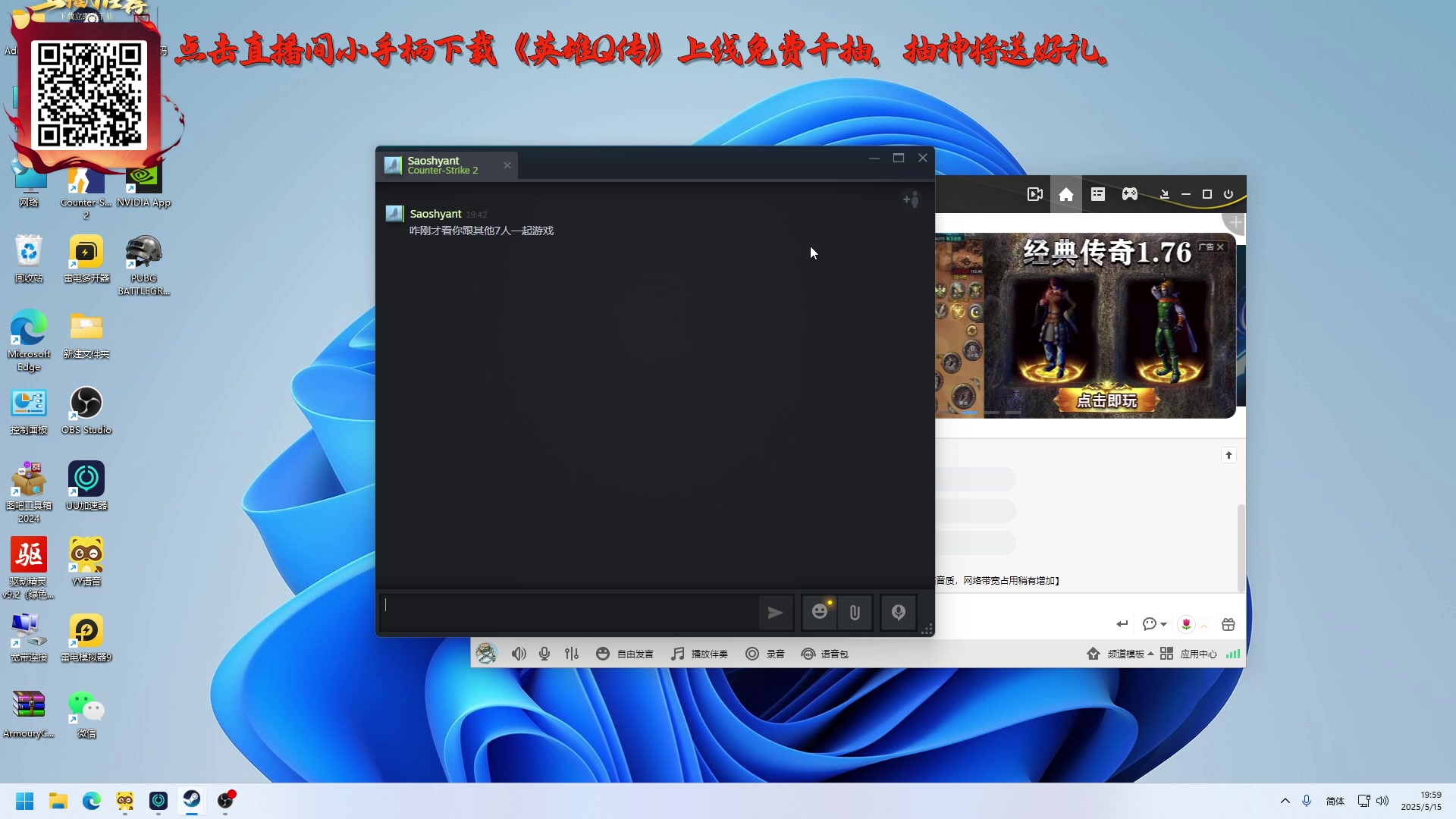Click the Steam icon in the taskbar
The height and width of the screenshot is (819, 1456).
tap(192, 801)
